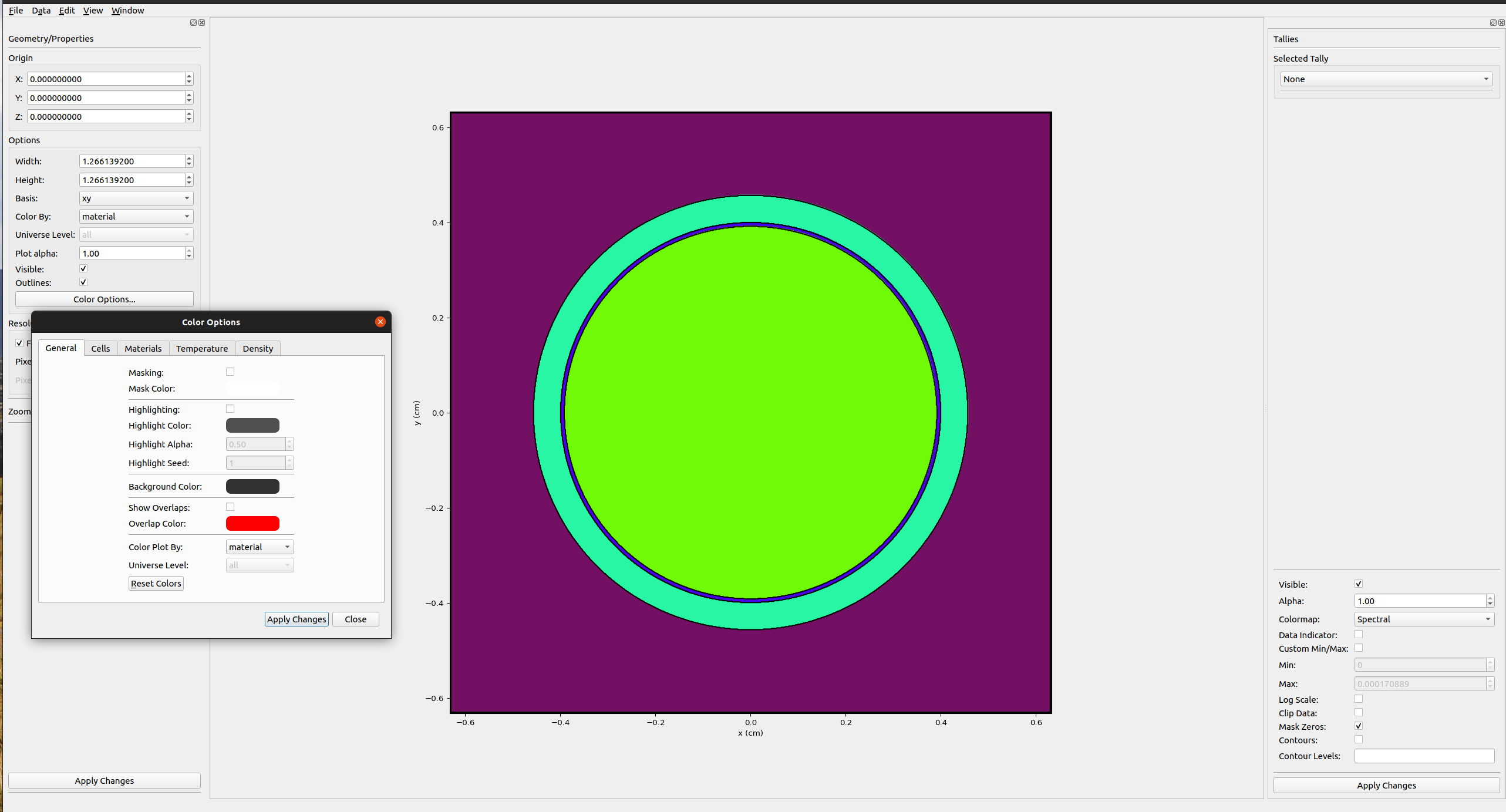Image resolution: width=1506 pixels, height=812 pixels.
Task: Switch to the Materials tab
Action: (x=143, y=348)
